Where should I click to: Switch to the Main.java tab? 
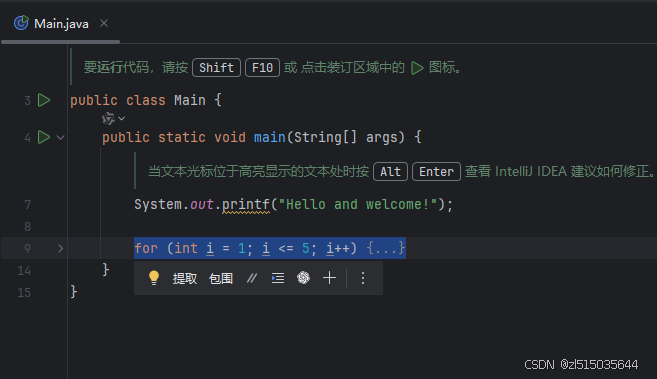click(61, 23)
